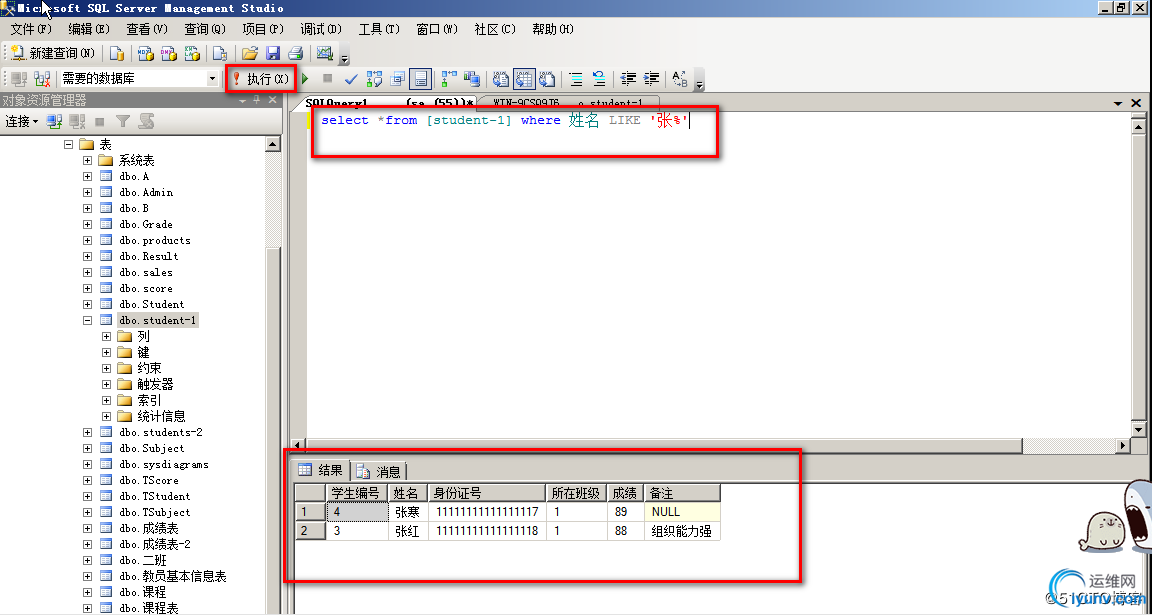Select Results to Text icon

point(501,78)
